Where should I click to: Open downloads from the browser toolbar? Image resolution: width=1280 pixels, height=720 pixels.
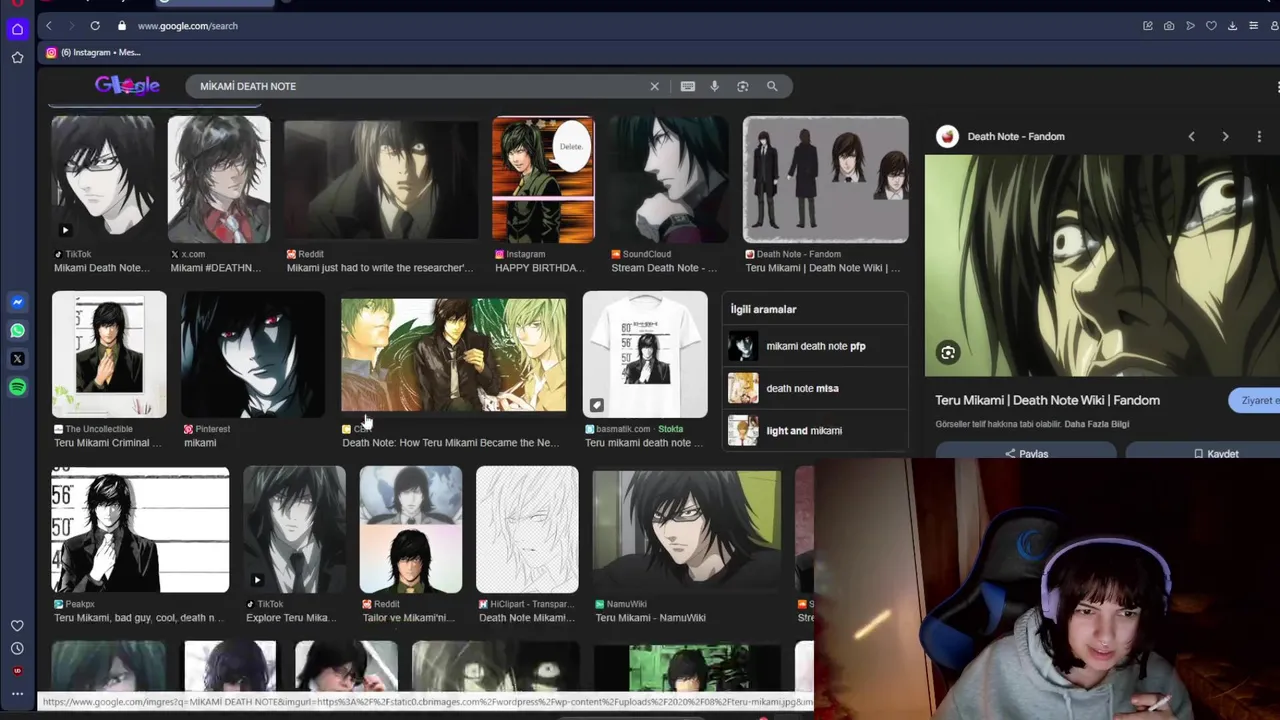[1232, 26]
